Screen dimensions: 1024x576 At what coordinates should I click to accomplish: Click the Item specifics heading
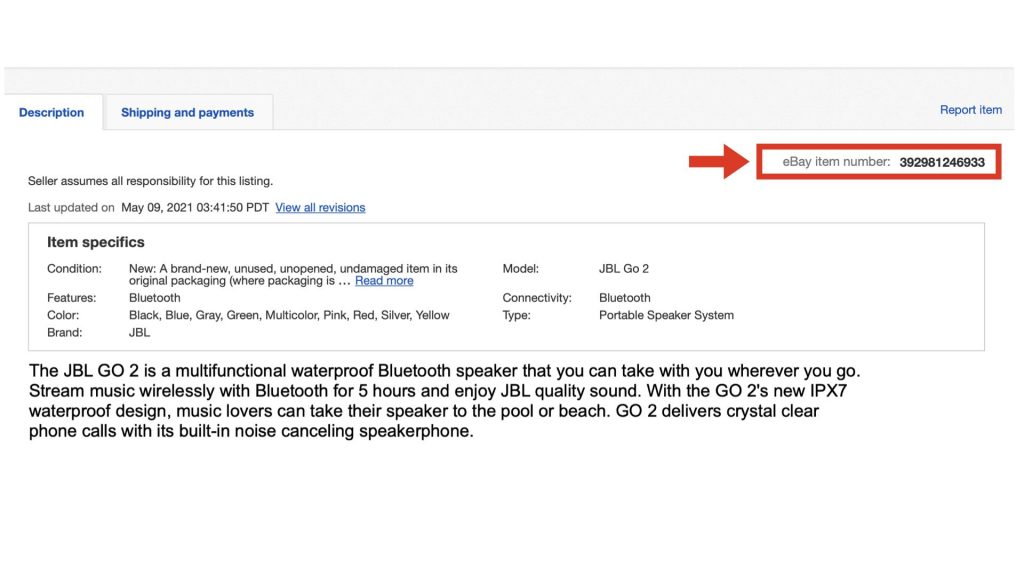click(x=95, y=242)
